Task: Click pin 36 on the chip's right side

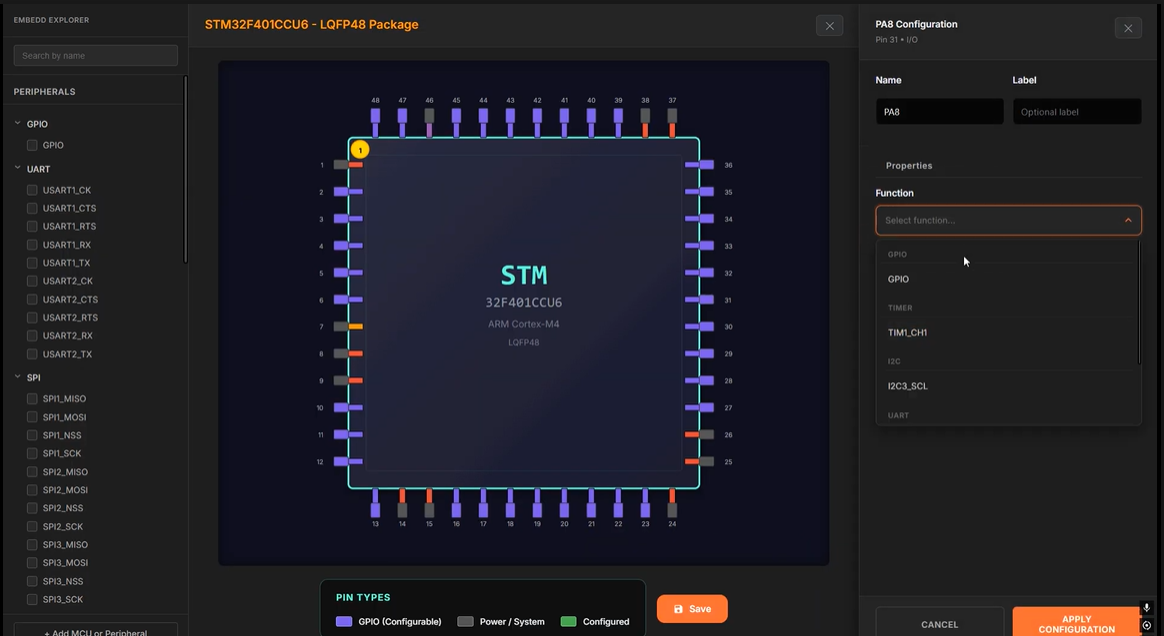Action: click(699, 165)
